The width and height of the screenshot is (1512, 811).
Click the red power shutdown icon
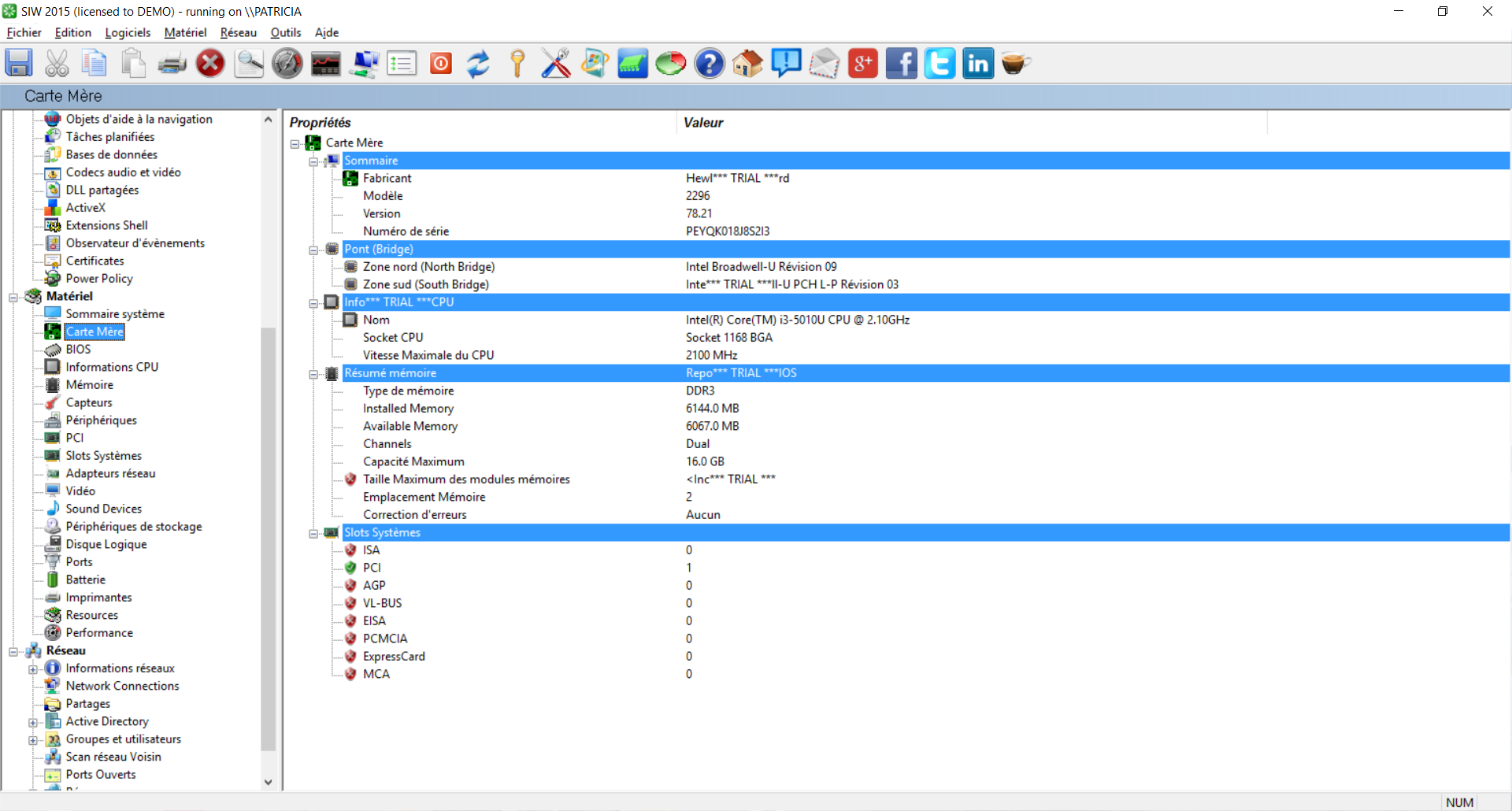click(x=441, y=63)
